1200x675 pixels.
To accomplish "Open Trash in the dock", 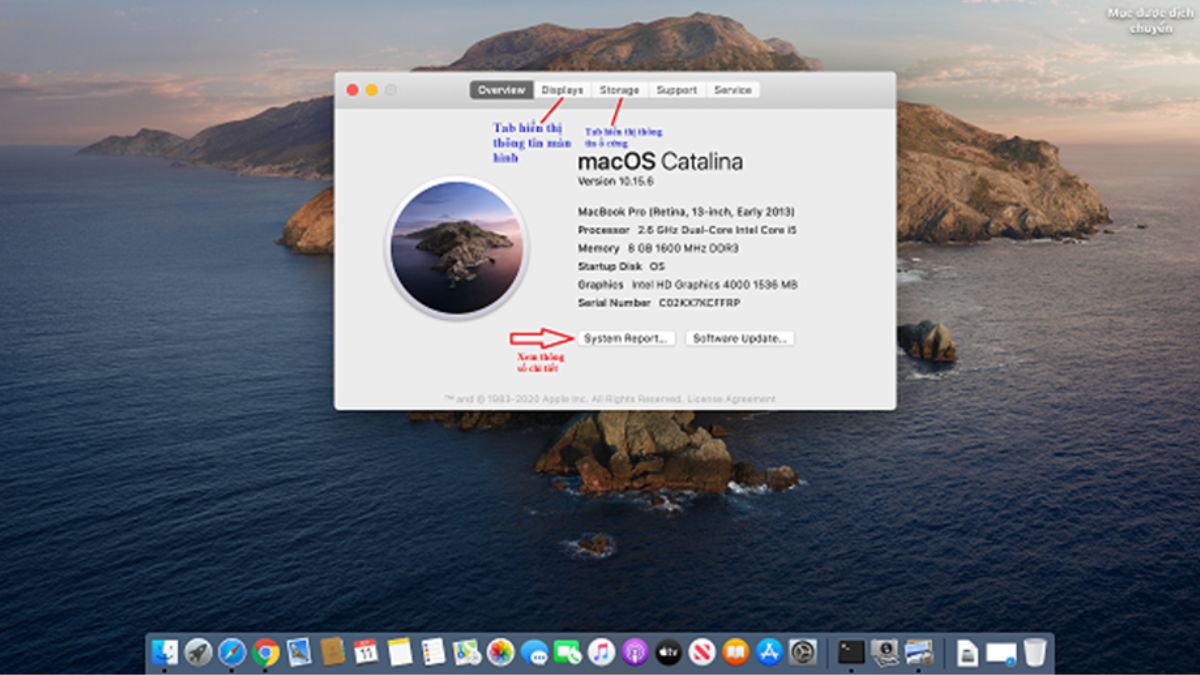I will [1035, 653].
